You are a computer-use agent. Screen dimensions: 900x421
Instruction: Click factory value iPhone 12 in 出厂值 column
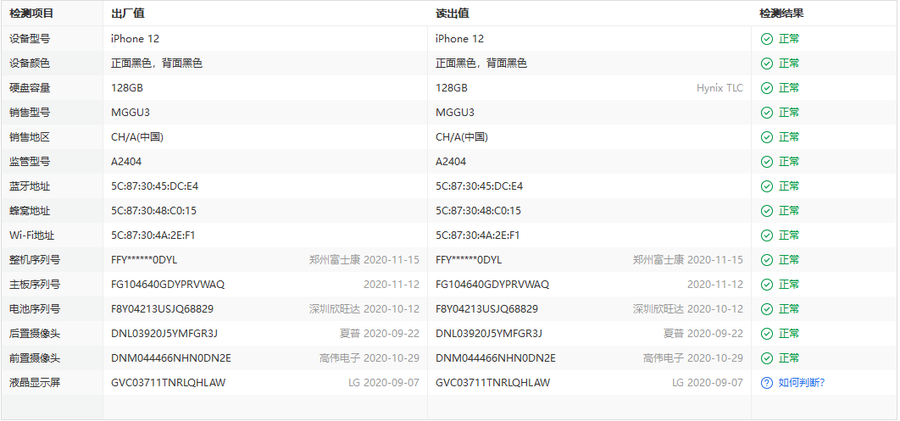click(x=135, y=39)
